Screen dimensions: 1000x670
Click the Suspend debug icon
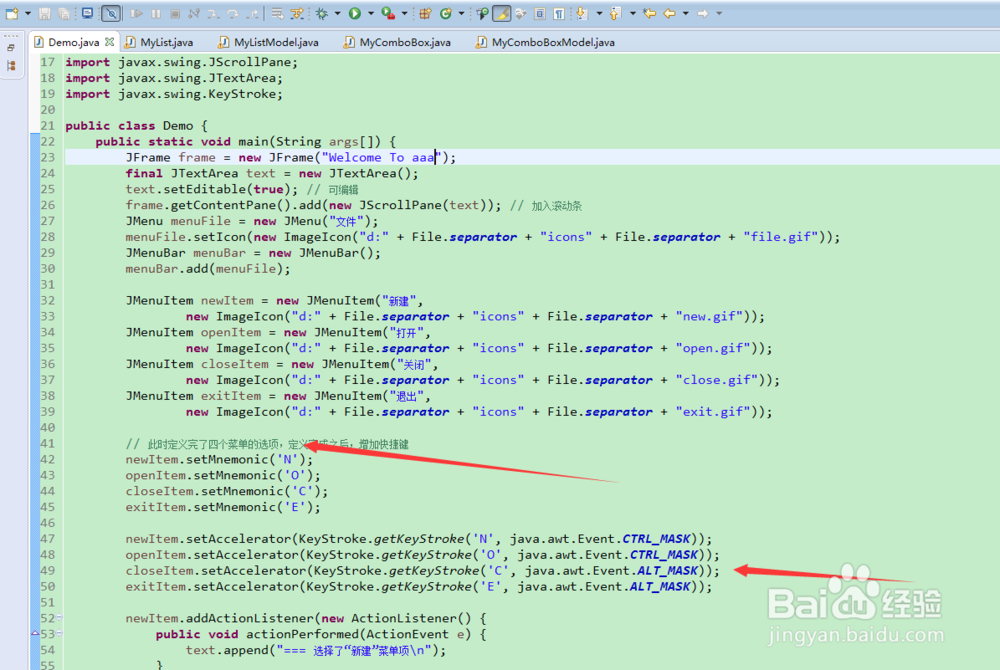click(x=156, y=13)
